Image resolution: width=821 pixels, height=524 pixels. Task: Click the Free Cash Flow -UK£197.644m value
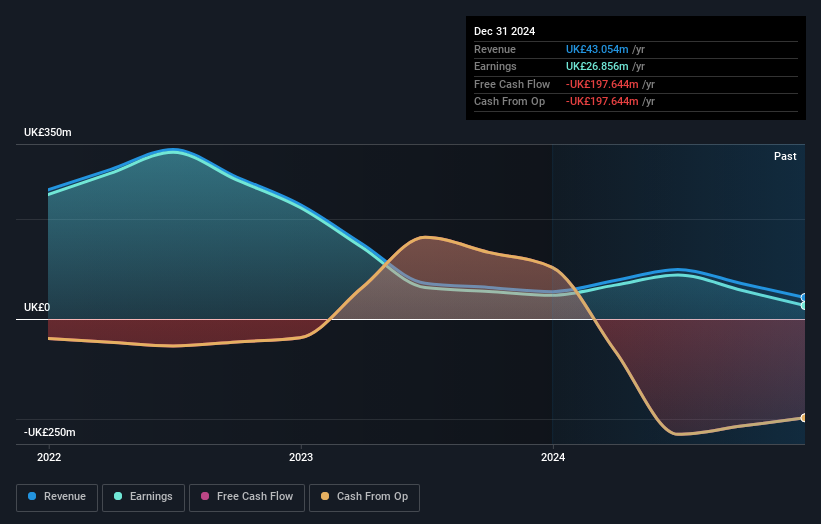click(x=602, y=84)
